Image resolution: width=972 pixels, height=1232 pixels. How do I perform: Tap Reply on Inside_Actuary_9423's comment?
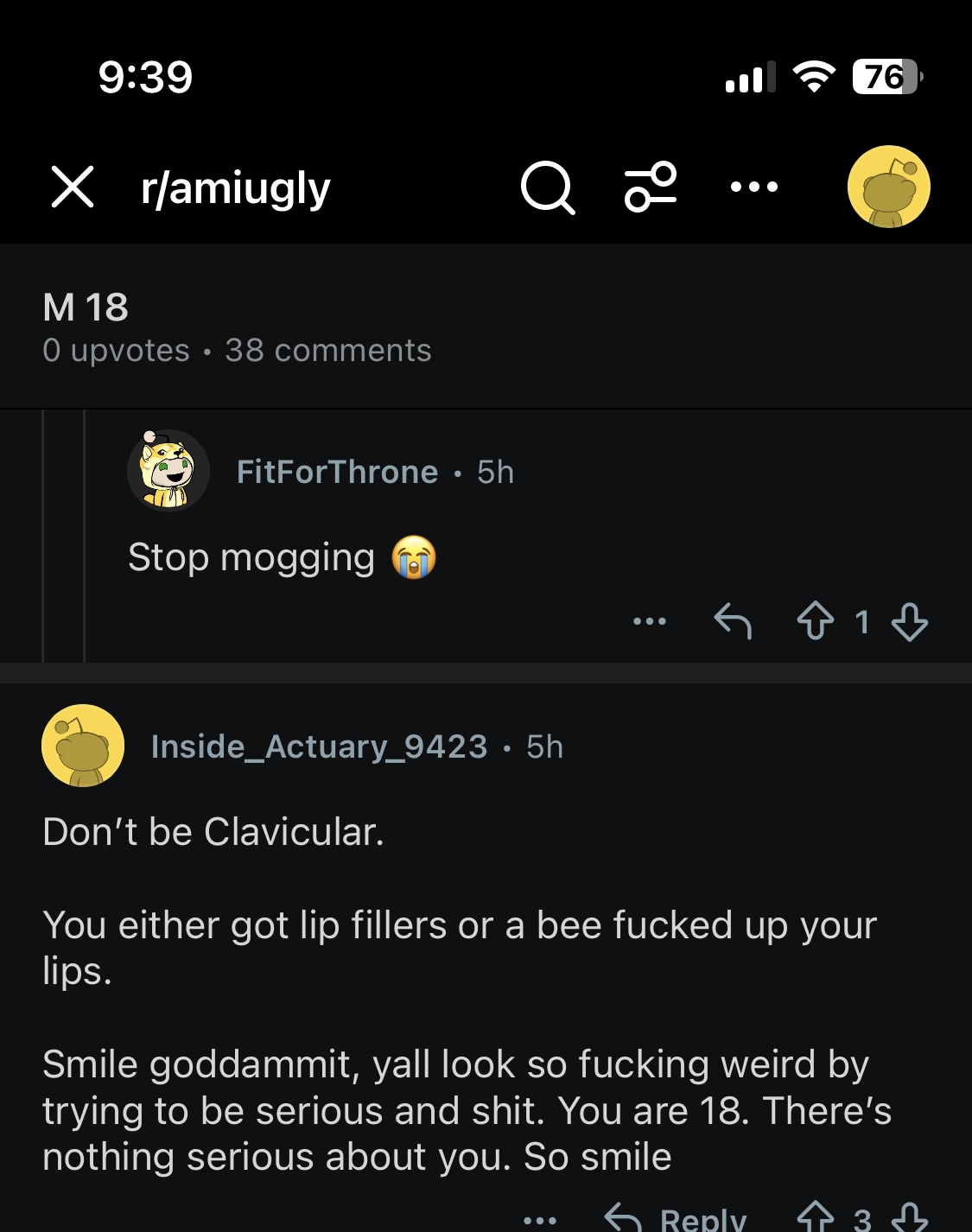(x=676, y=1218)
